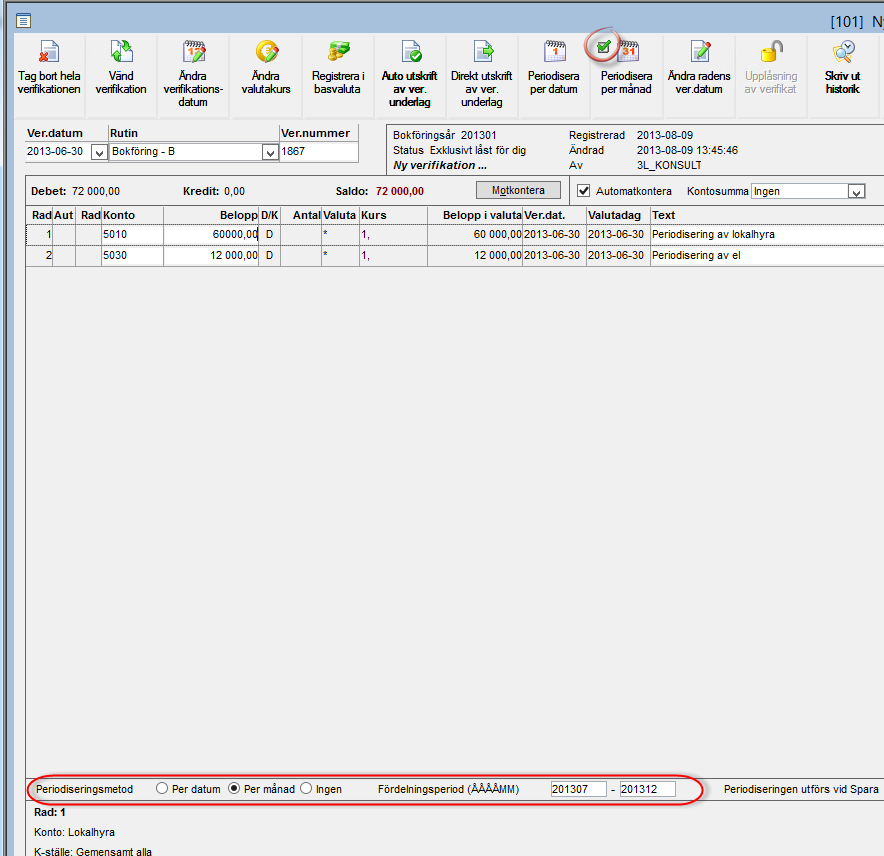Select Per månad radio button
The height and width of the screenshot is (856, 884).
point(234,788)
